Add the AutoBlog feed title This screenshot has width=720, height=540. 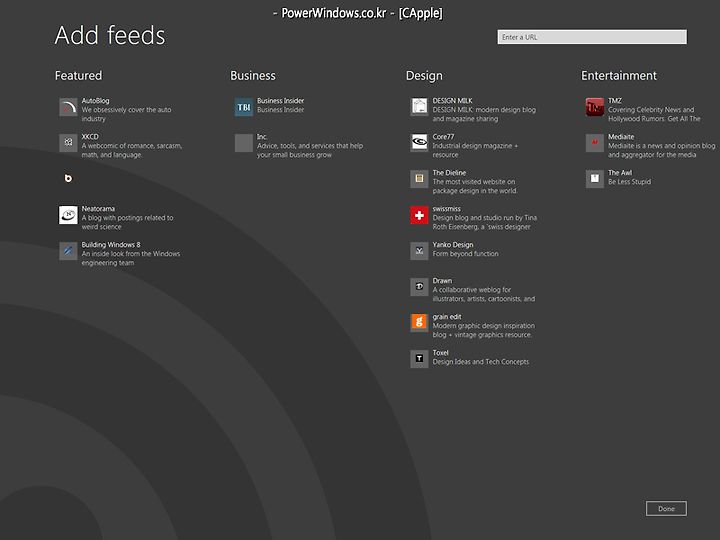pos(96,101)
